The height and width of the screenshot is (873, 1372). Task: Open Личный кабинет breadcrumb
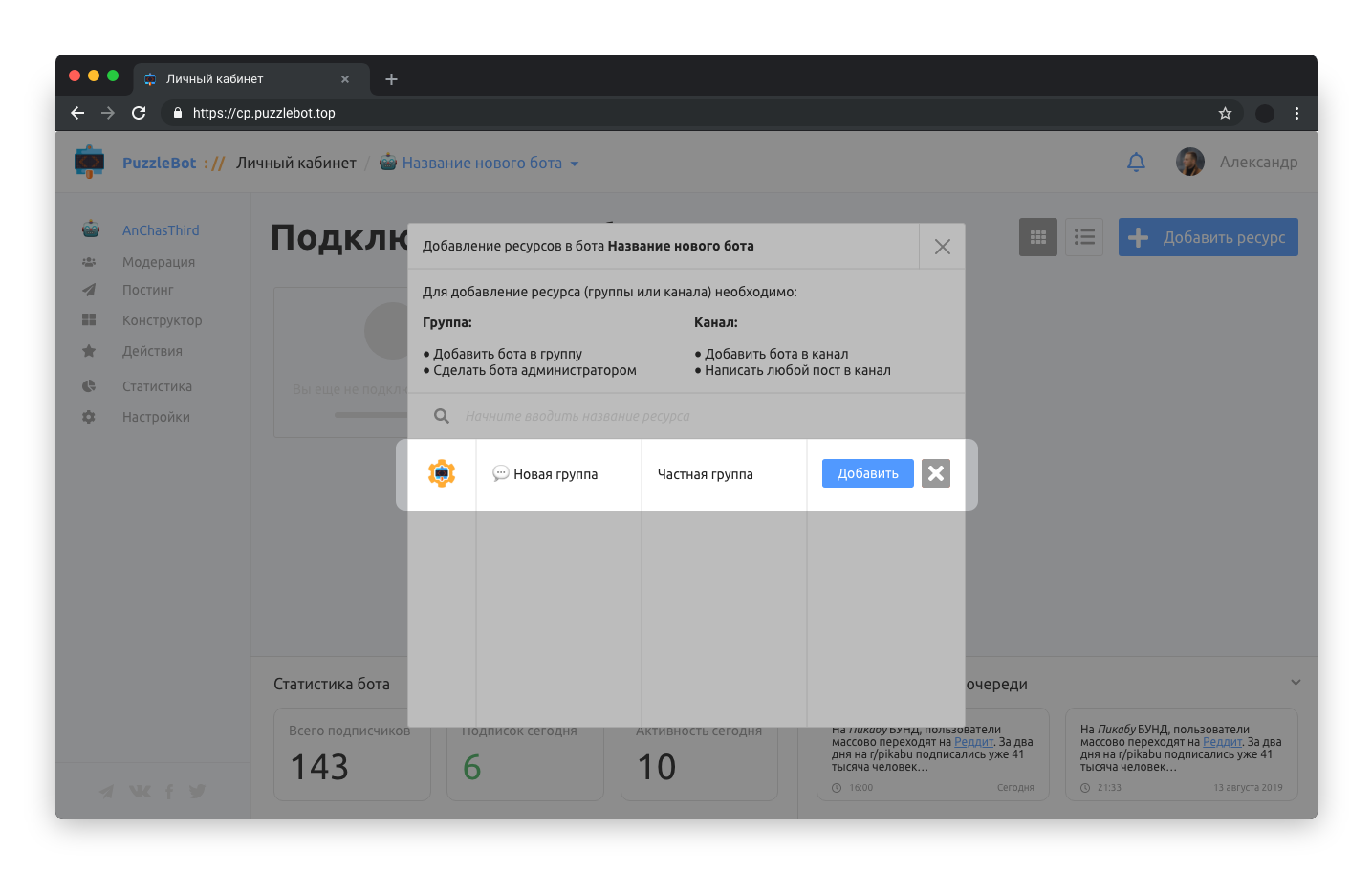[296, 163]
